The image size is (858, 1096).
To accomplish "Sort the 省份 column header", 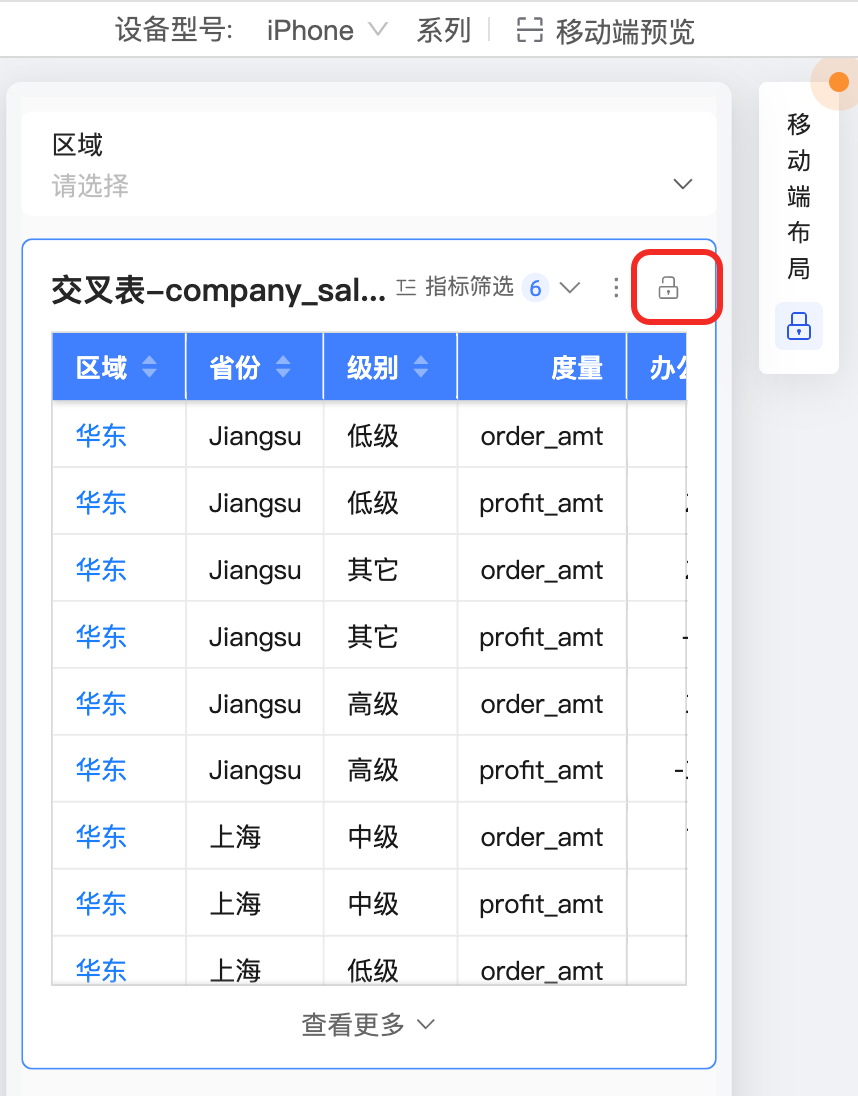I will click(283, 367).
